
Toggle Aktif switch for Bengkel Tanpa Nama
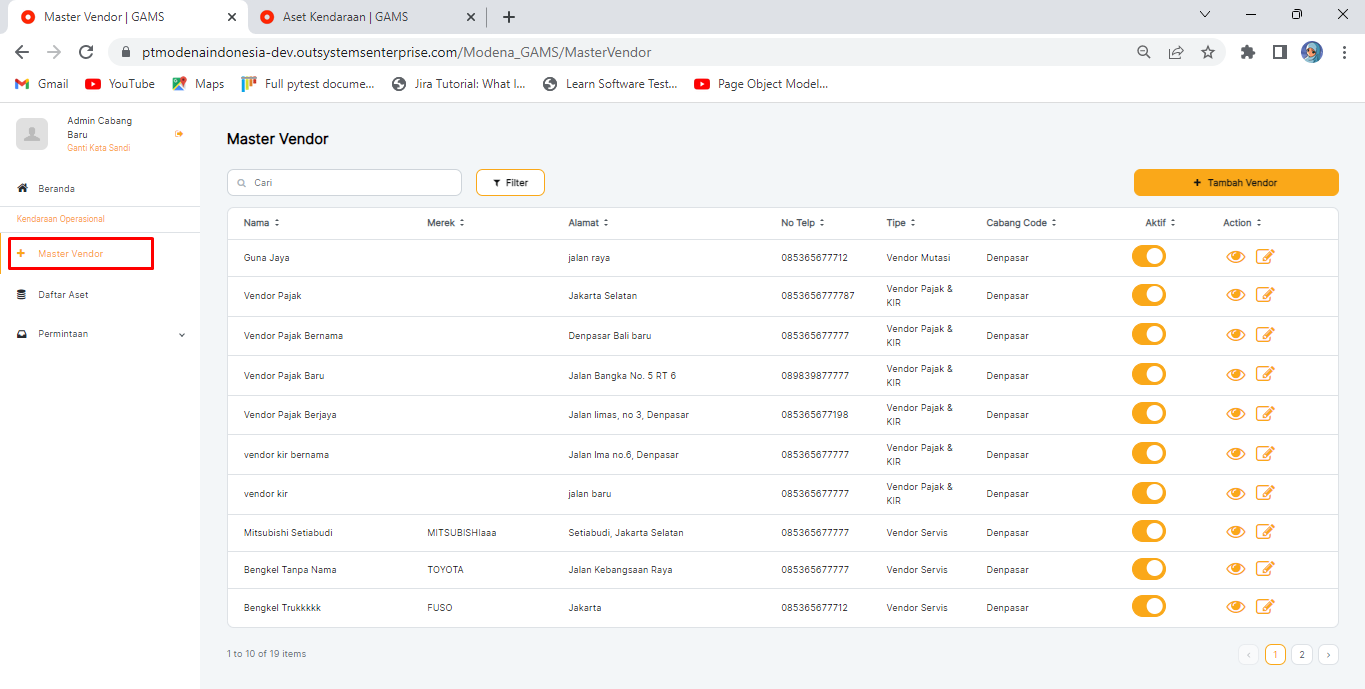pyautogui.click(x=1148, y=569)
